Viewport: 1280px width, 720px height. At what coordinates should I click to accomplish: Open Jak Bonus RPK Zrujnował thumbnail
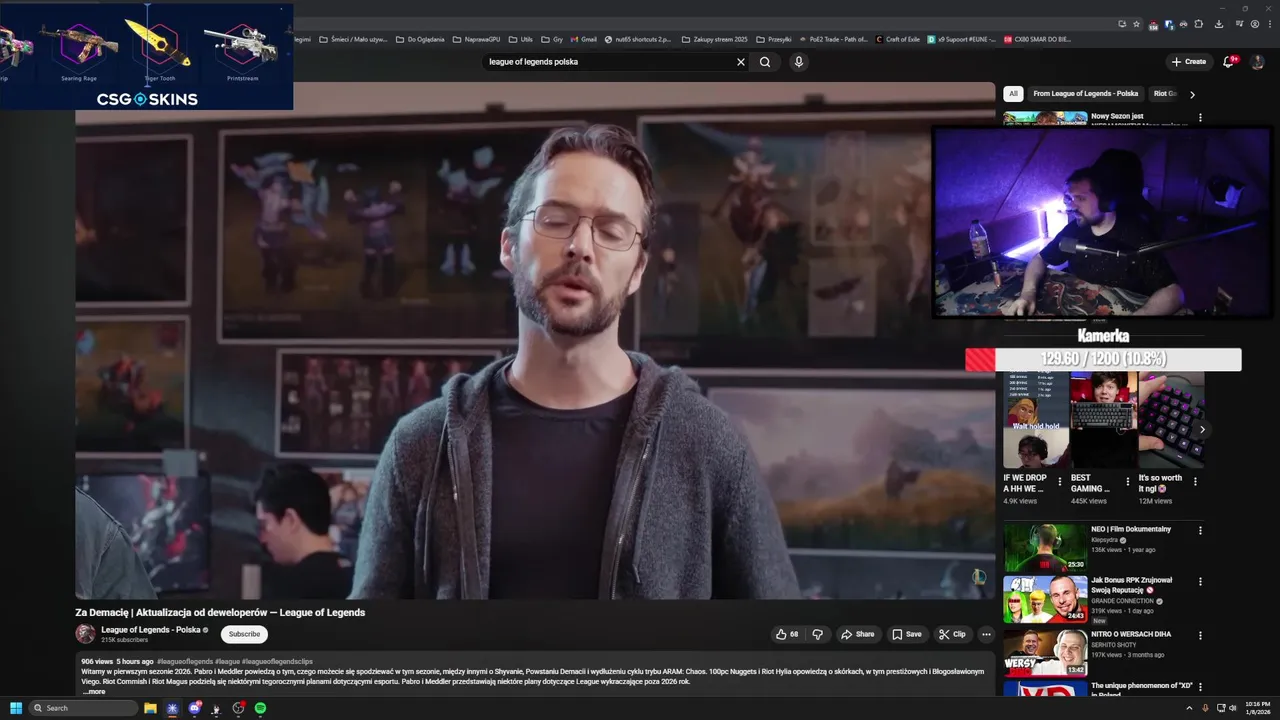[x=1045, y=599]
